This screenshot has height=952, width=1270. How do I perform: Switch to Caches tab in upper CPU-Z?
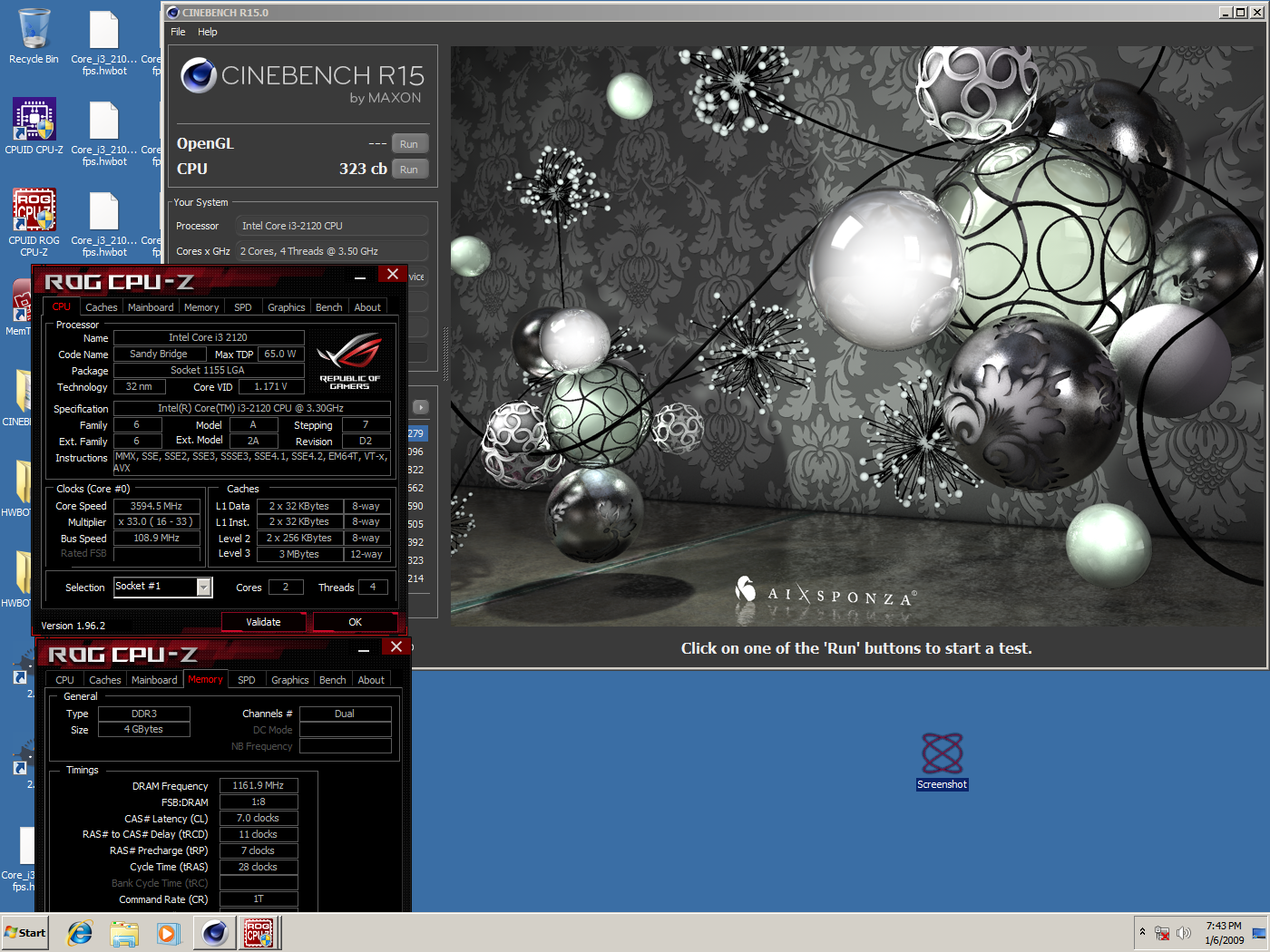(102, 307)
